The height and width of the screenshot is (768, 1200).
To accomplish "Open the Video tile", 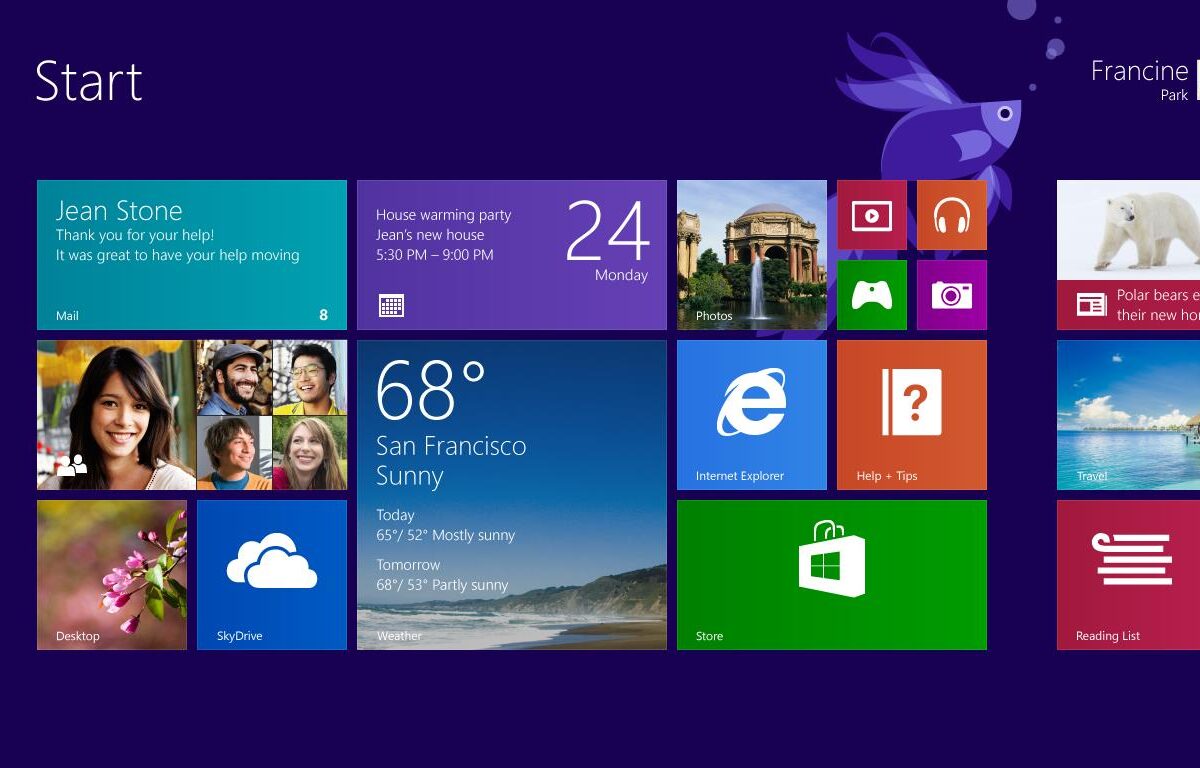I will [871, 215].
